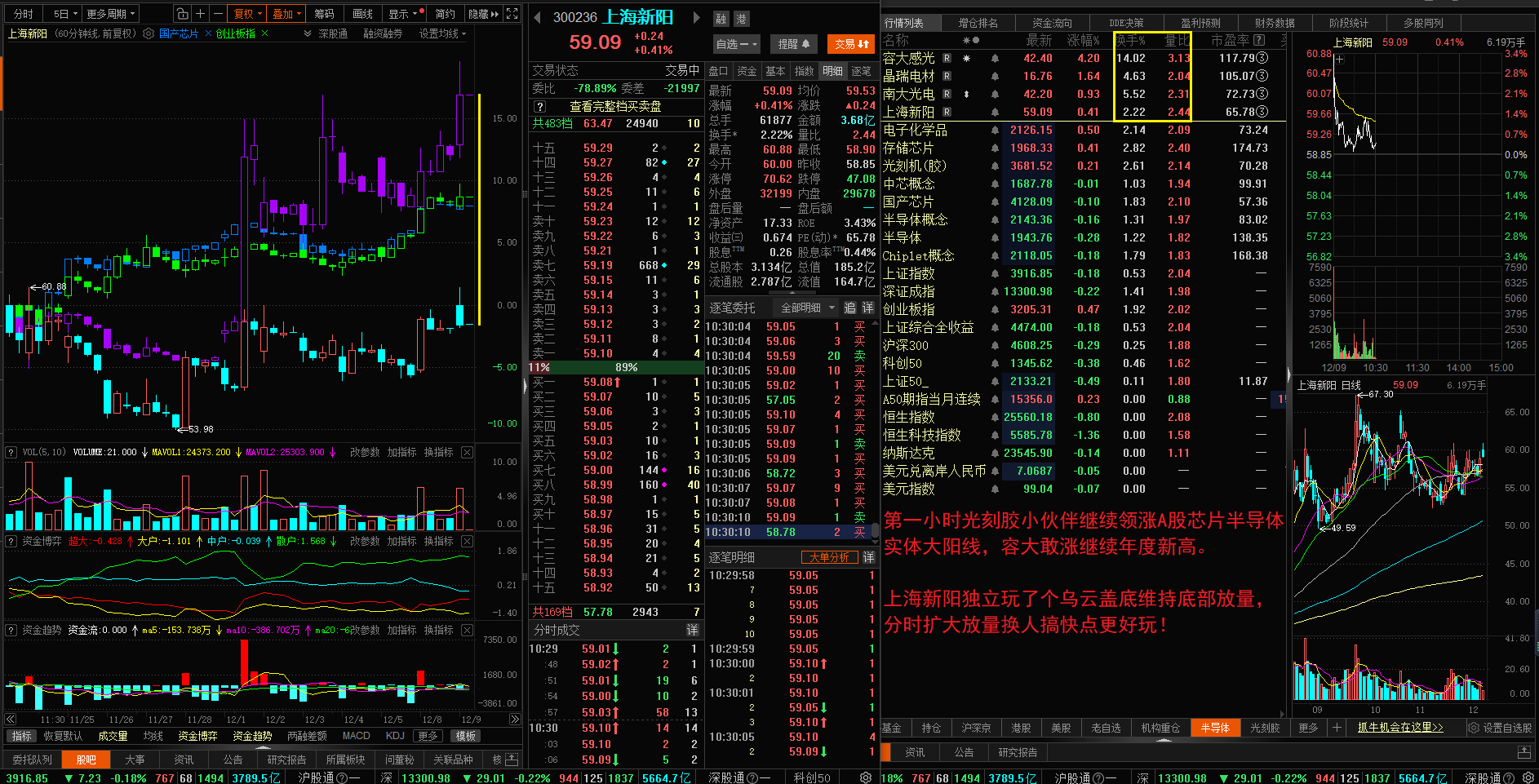Click 改参数 for VOL indicator
Viewport: 1539px width, 784px height.
click(x=365, y=452)
